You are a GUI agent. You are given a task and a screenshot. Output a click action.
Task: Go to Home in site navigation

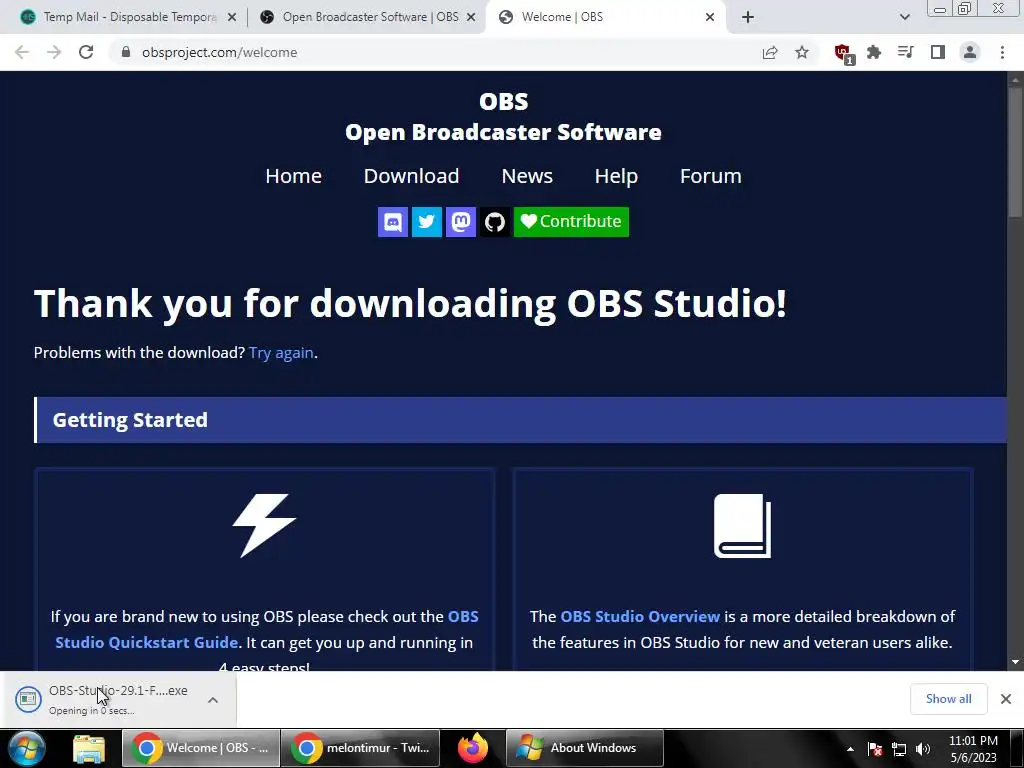293,176
